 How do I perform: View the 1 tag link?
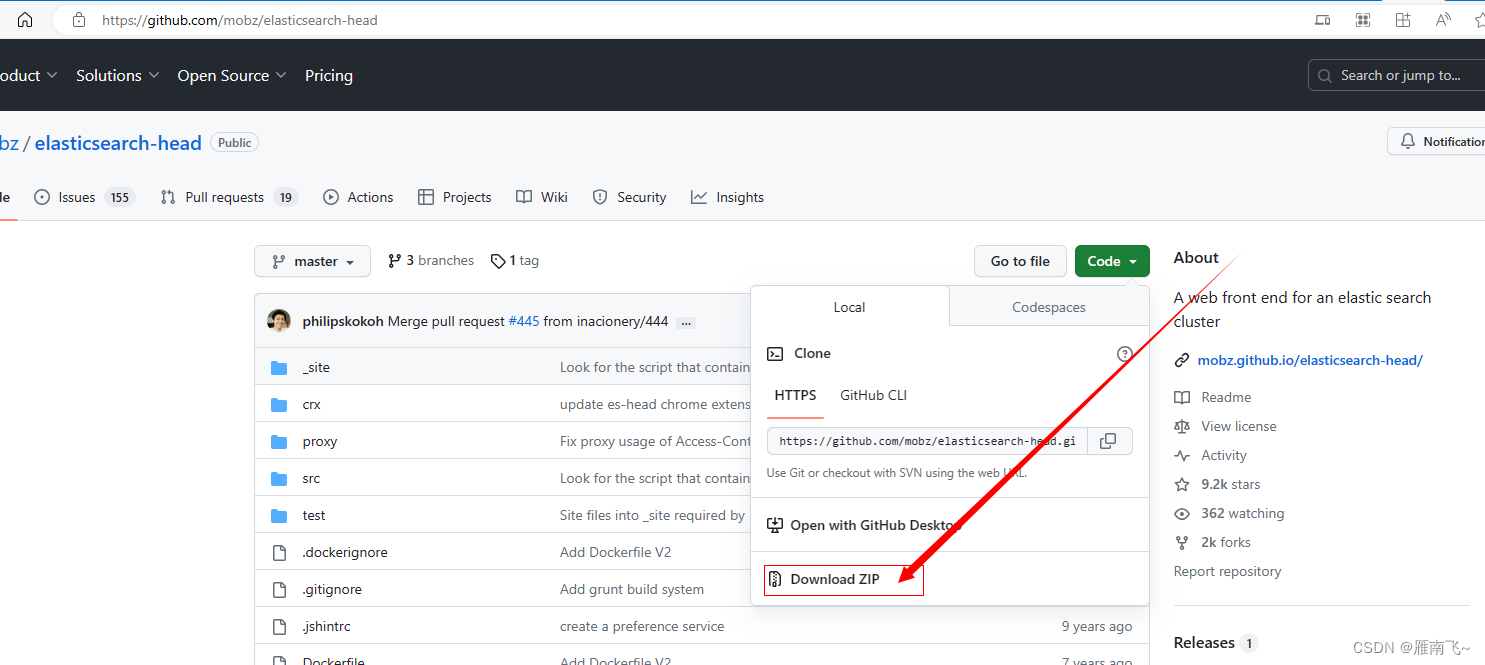point(515,260)
